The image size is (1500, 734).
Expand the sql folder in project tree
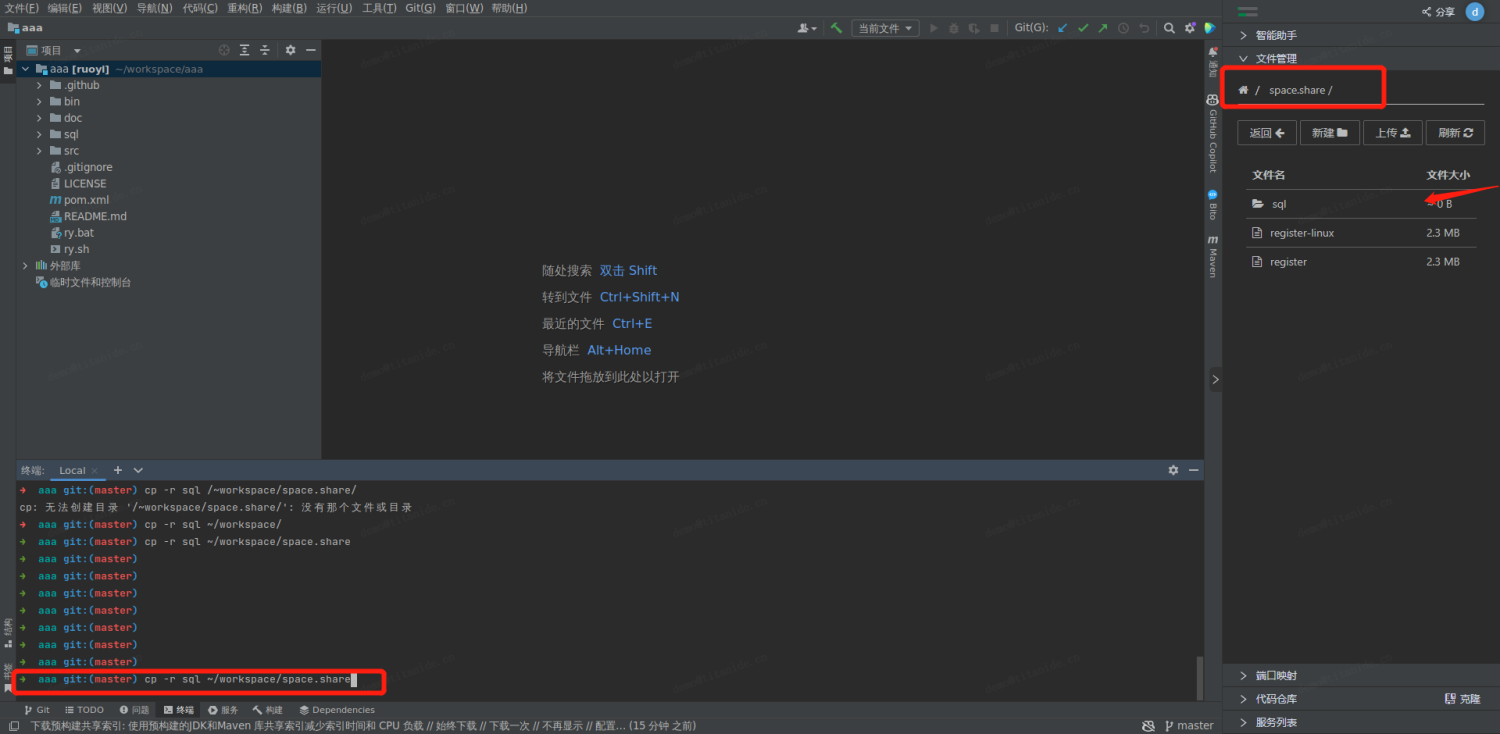[40, 134]
